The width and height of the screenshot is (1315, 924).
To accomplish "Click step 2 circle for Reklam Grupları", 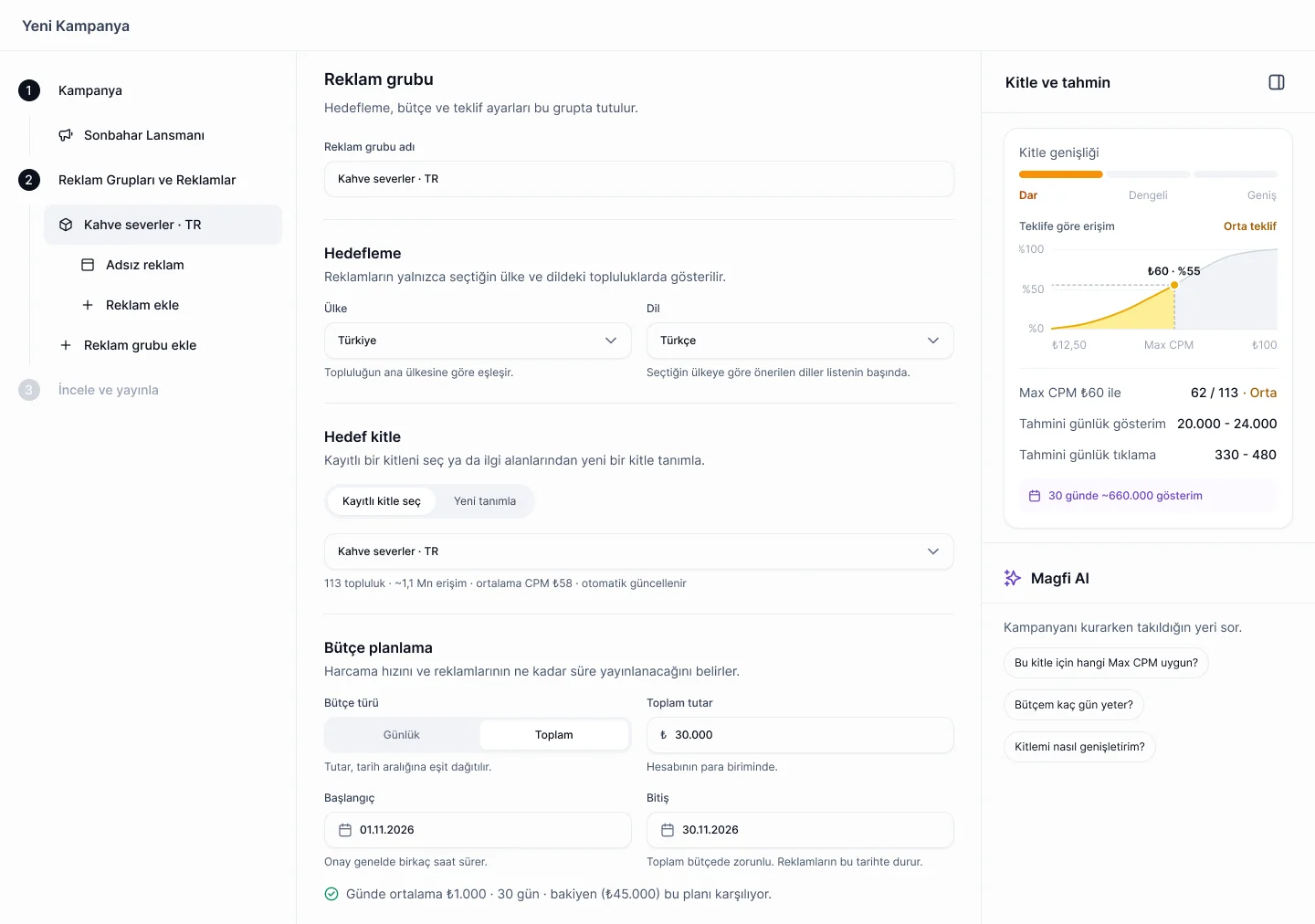I will 29,180.
